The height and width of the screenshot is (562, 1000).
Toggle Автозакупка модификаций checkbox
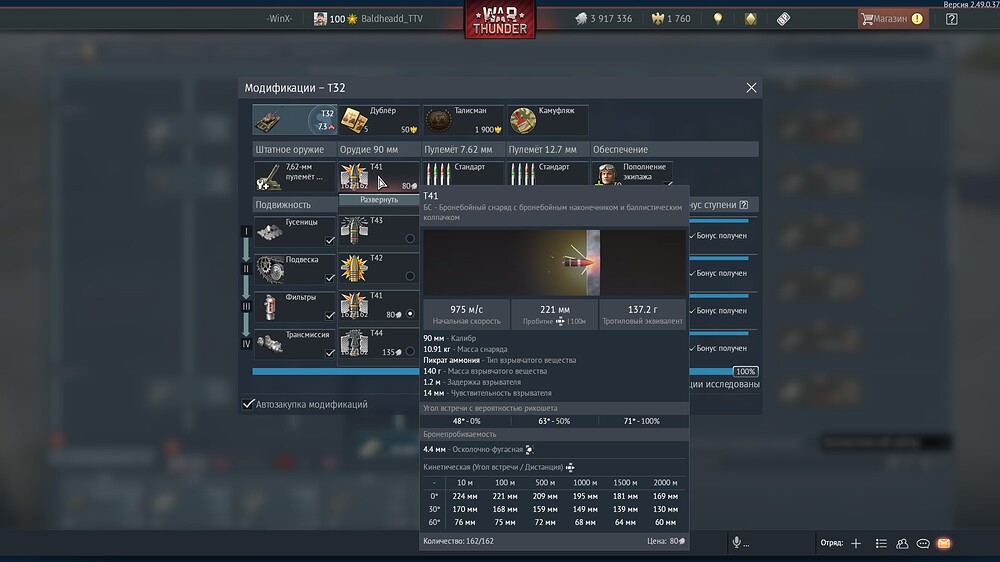click(249, 404)
